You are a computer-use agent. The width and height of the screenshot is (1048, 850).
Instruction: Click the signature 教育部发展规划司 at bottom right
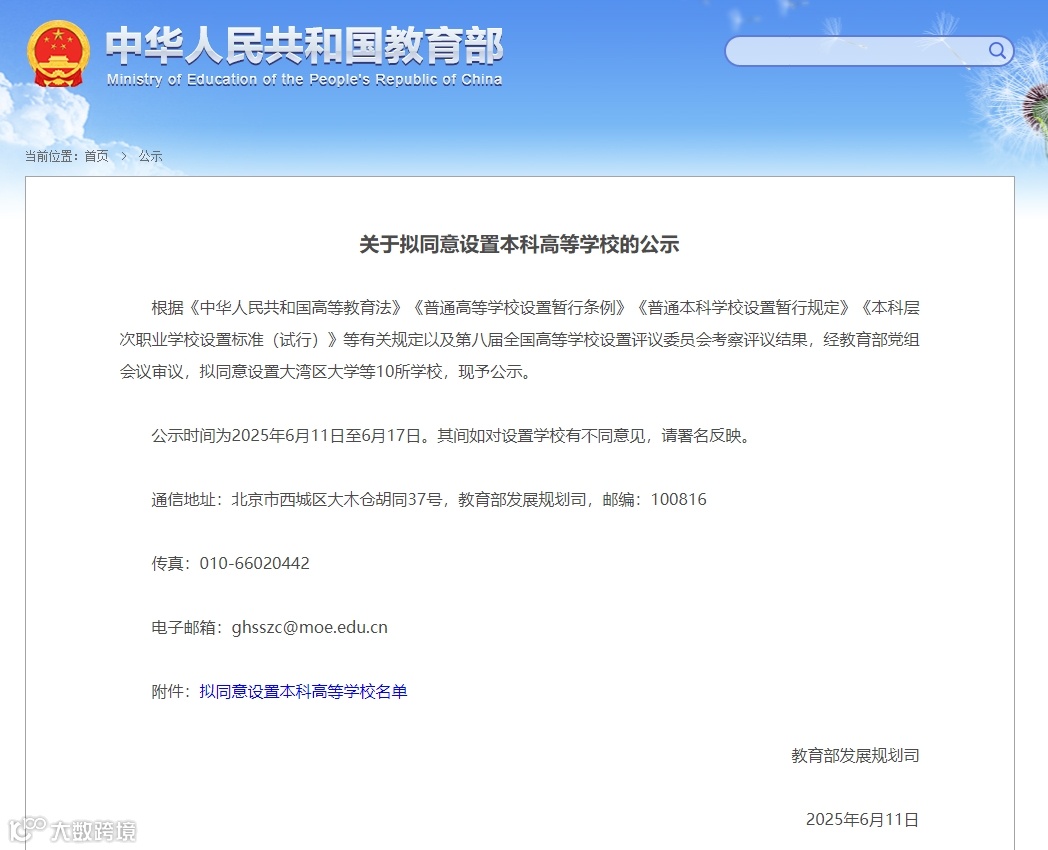coord(855,756)
